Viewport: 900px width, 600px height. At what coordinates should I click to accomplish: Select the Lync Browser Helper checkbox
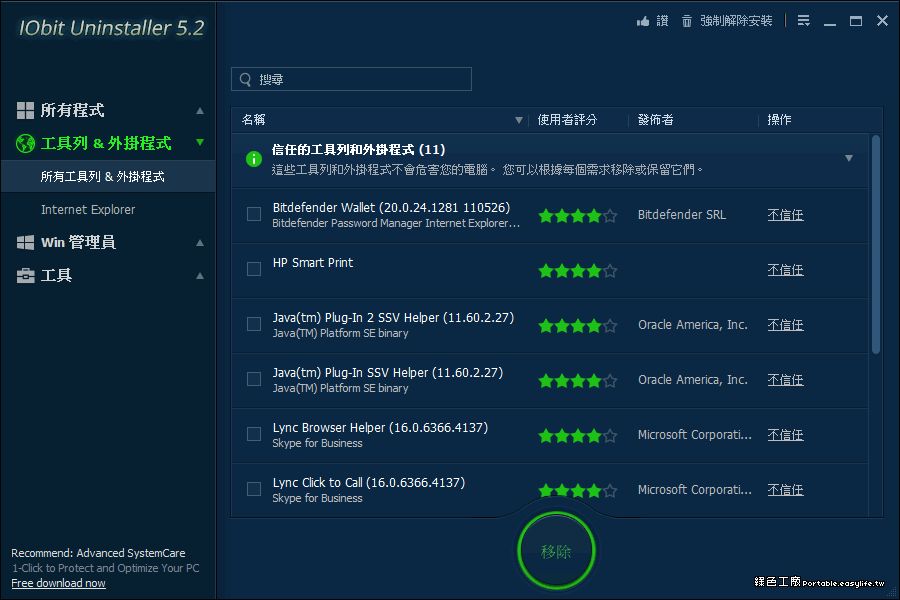[254, 434]
